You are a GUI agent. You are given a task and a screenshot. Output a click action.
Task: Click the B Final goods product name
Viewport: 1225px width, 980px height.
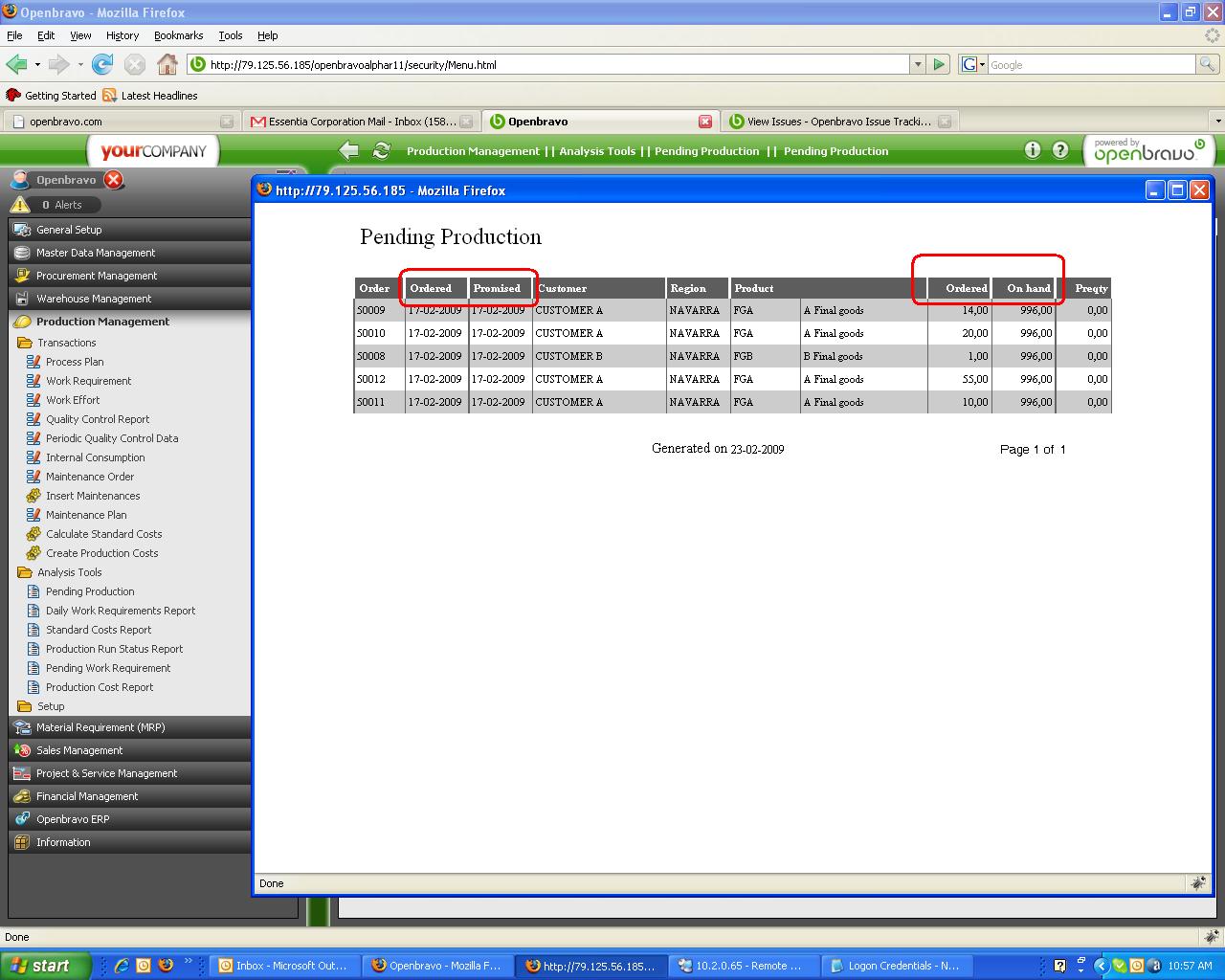pyautogui.click(x=833, y=356)
